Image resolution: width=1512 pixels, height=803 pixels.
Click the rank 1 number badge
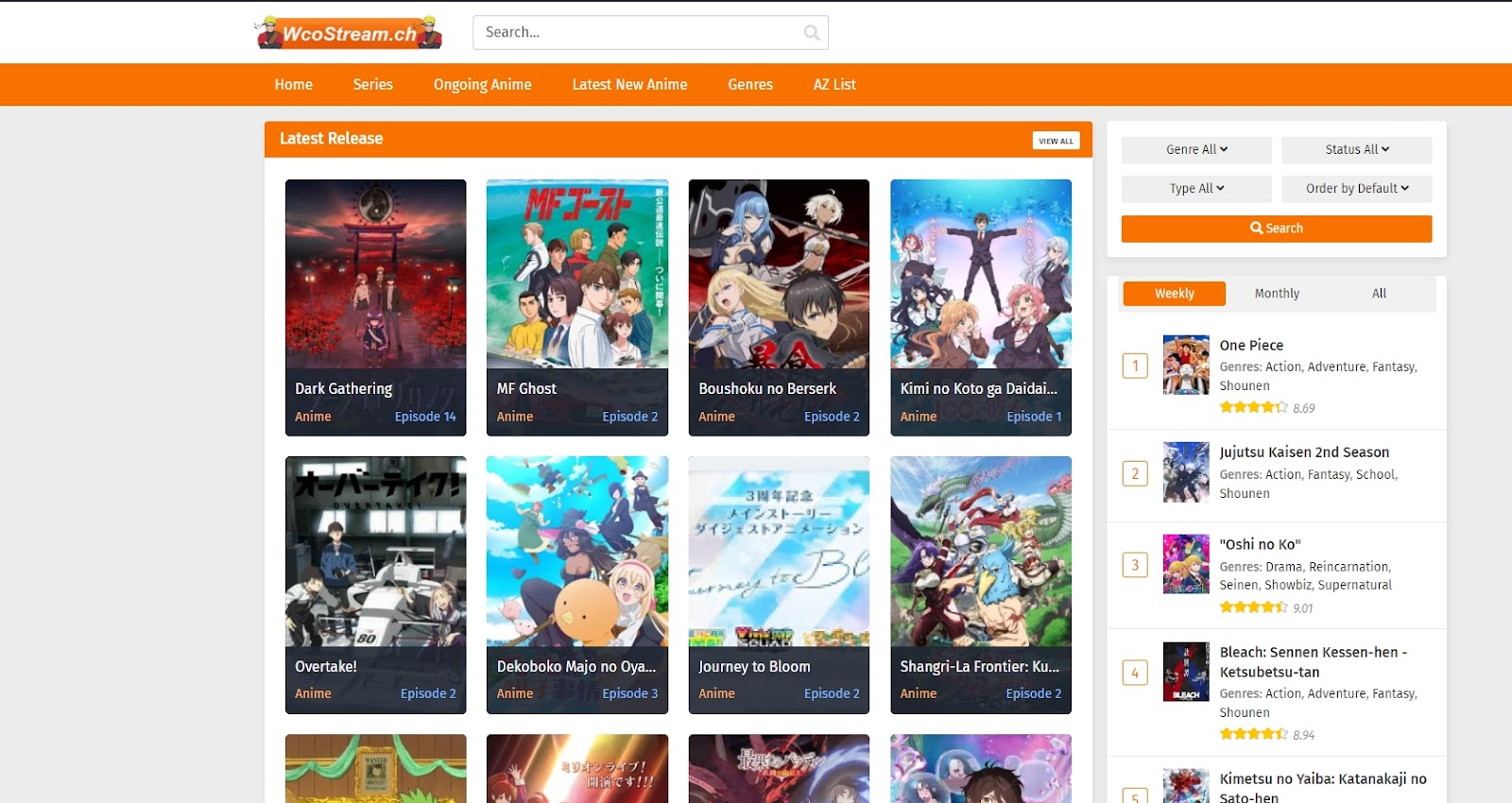click(x=1135, y=366)
